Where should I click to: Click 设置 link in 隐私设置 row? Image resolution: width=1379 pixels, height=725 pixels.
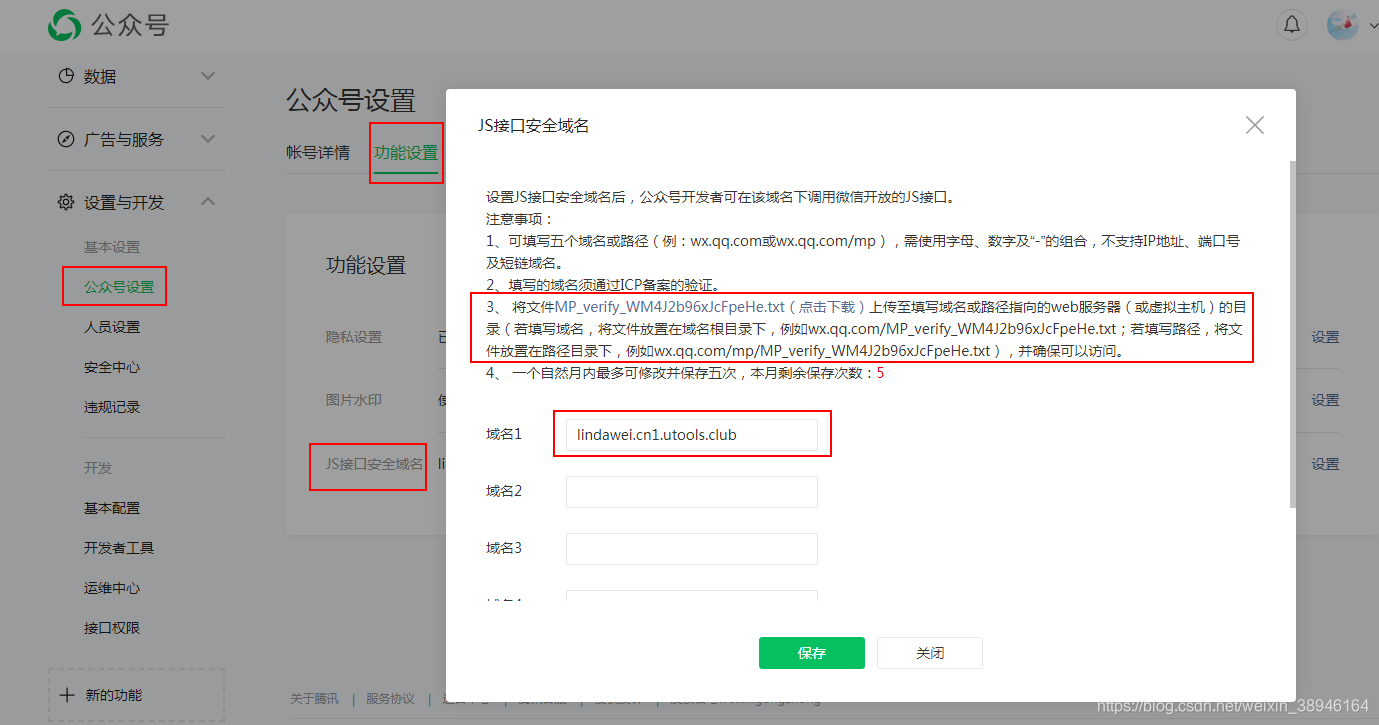(1325, 337)
